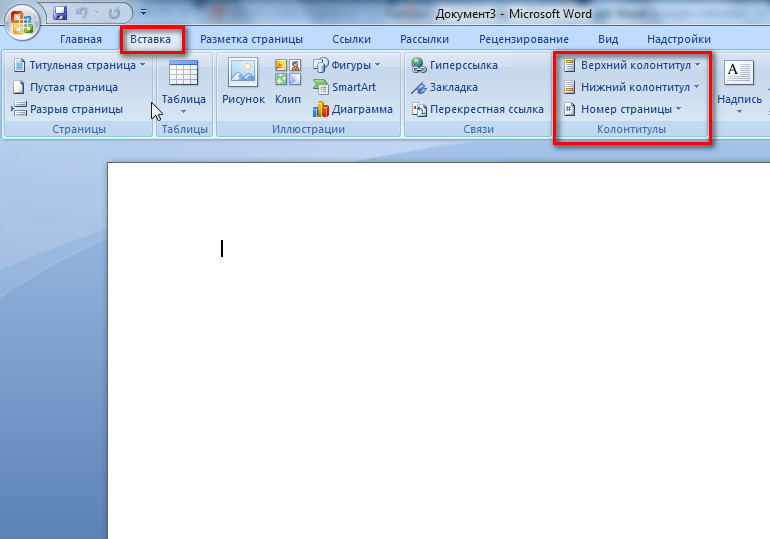This screenshot has height=539, width=770.
Task: Expand the Фигуры dropdown arrow
Action: pos(378,65)
